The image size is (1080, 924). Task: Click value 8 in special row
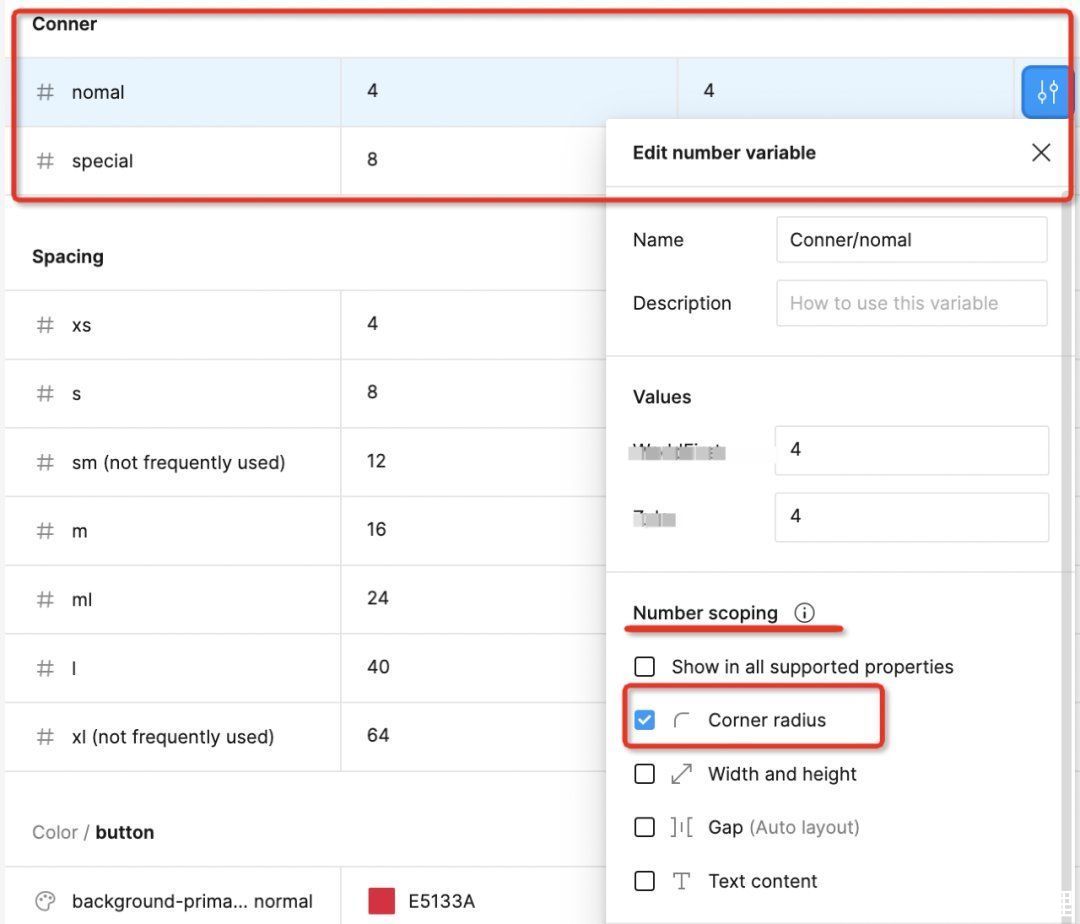372,160
